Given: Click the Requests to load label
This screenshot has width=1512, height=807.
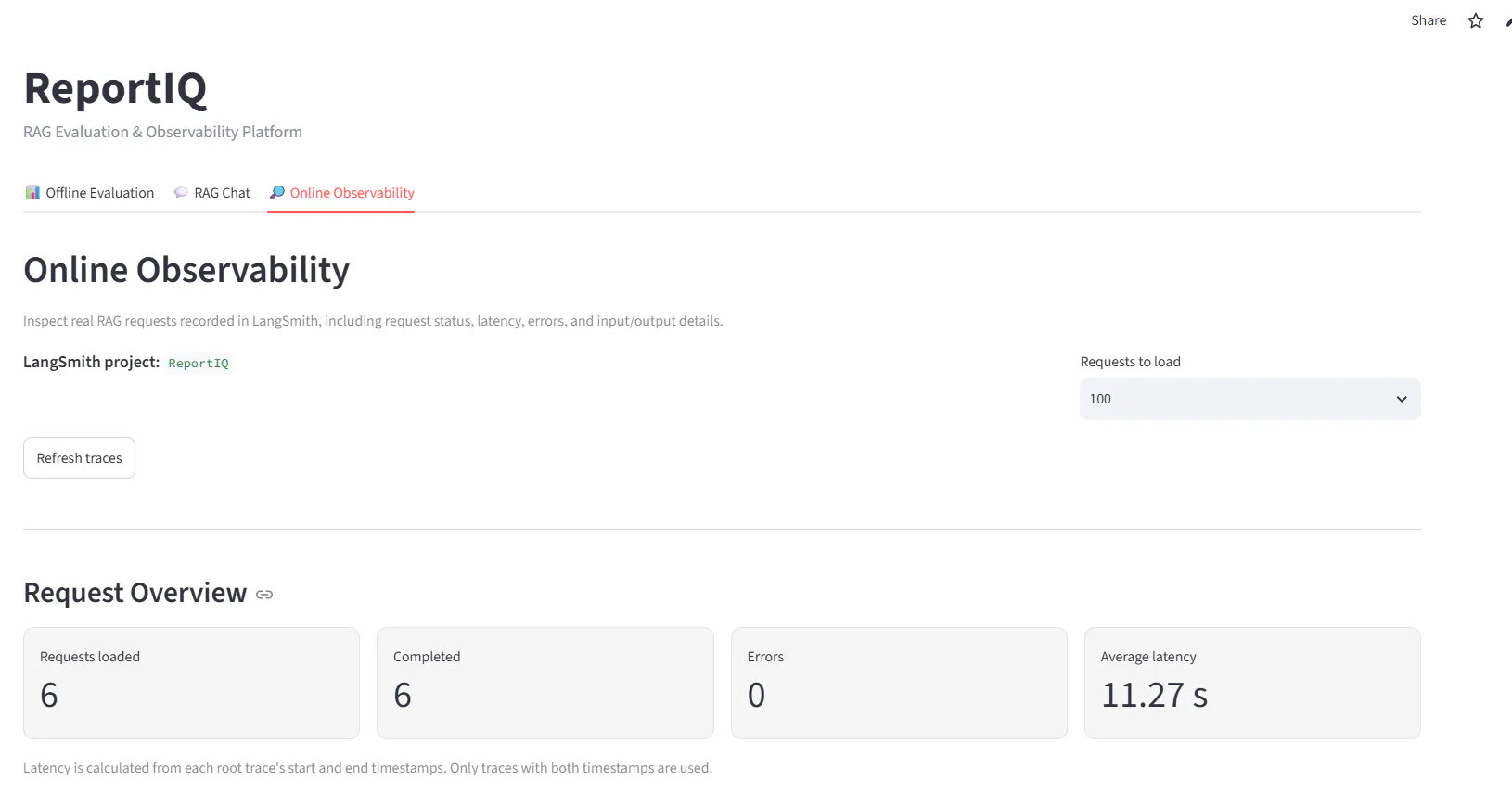Looking at the screenshot, I should pyautogui.click(x=1130, y=362).
